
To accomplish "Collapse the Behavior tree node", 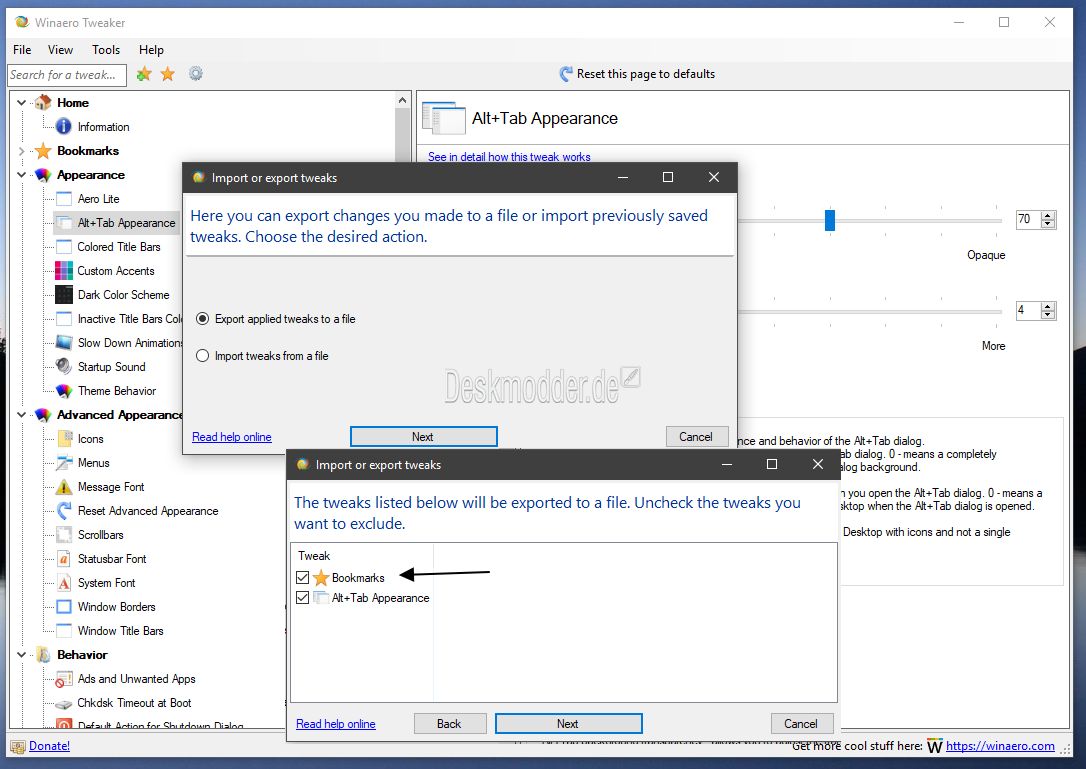I will point(21,655).
